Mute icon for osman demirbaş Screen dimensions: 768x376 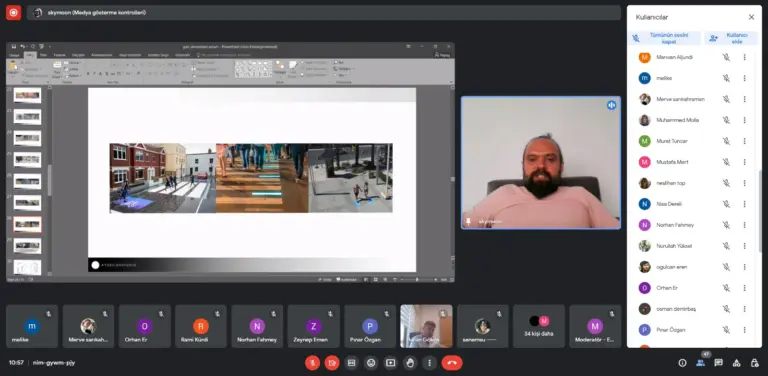click(726, 309)
